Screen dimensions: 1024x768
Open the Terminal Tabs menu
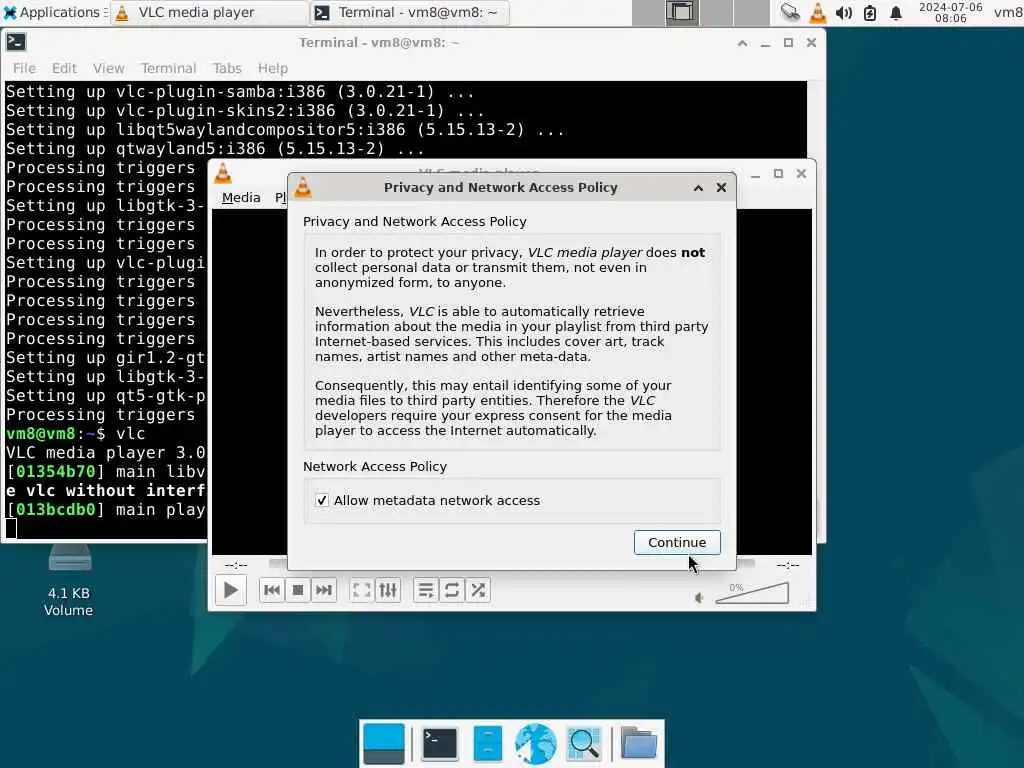coord(227,68)
